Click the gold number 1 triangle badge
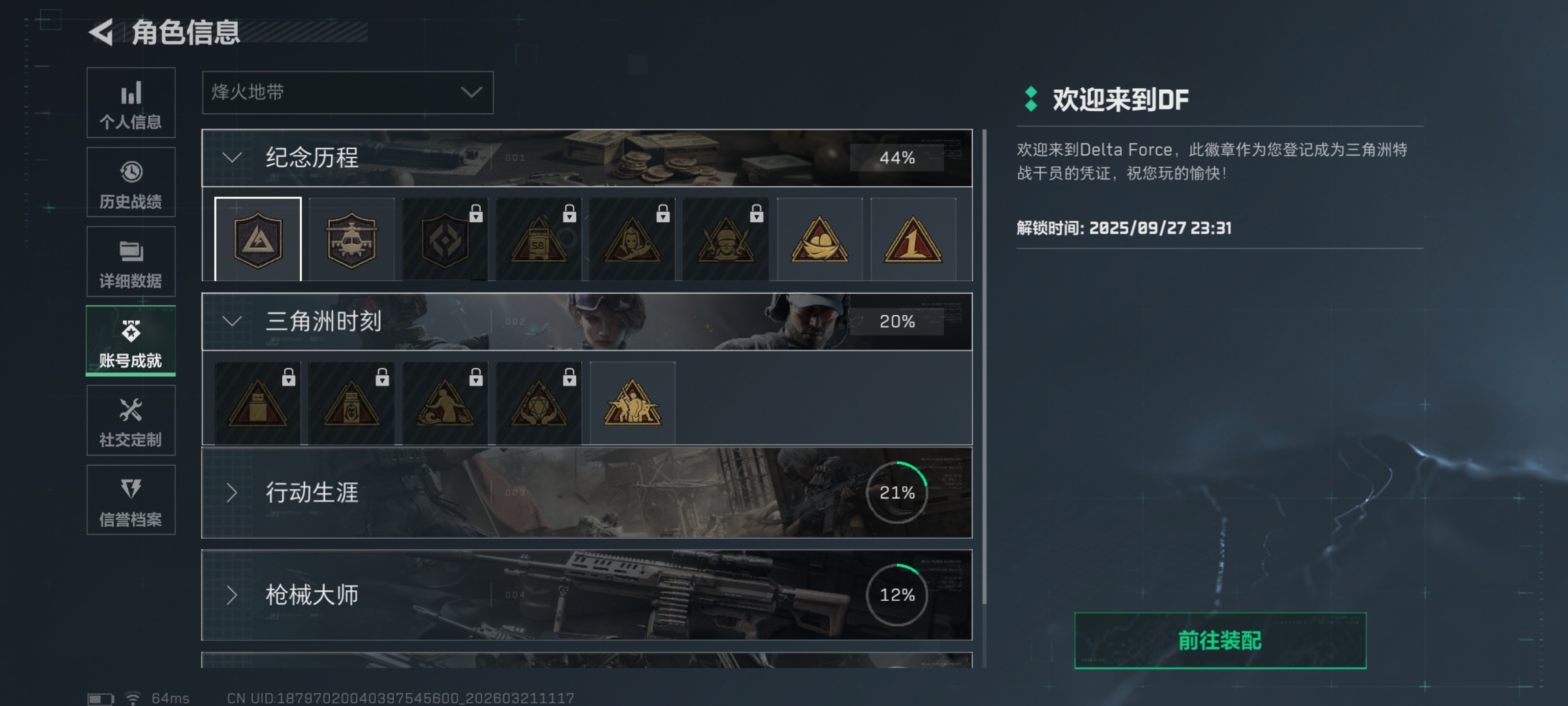Image resolution: width=1568 pixels, height=706 pixels. tap(913, 239)
